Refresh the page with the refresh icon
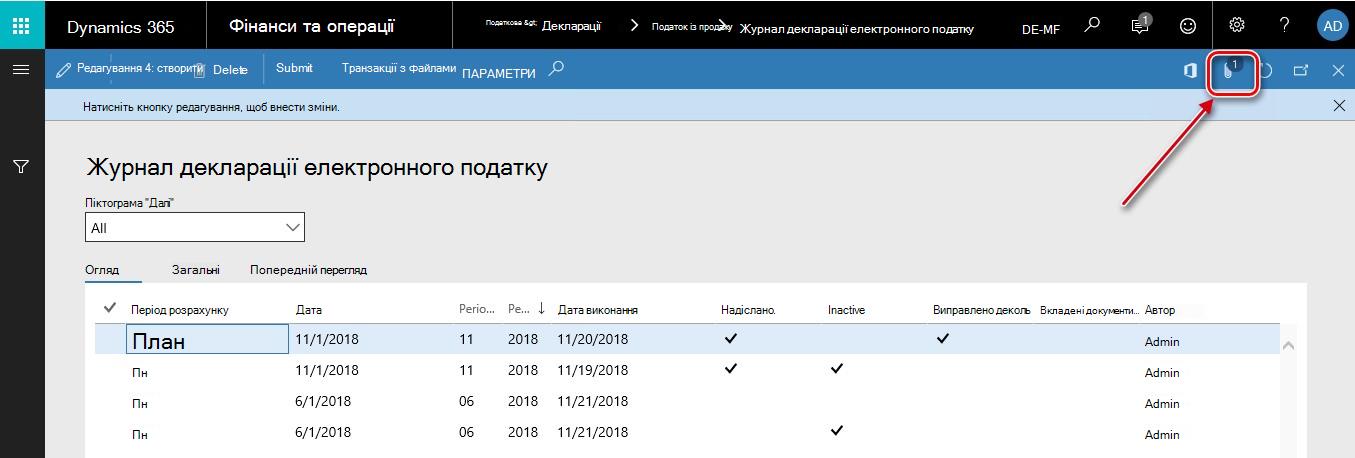 click(1266, 71)
